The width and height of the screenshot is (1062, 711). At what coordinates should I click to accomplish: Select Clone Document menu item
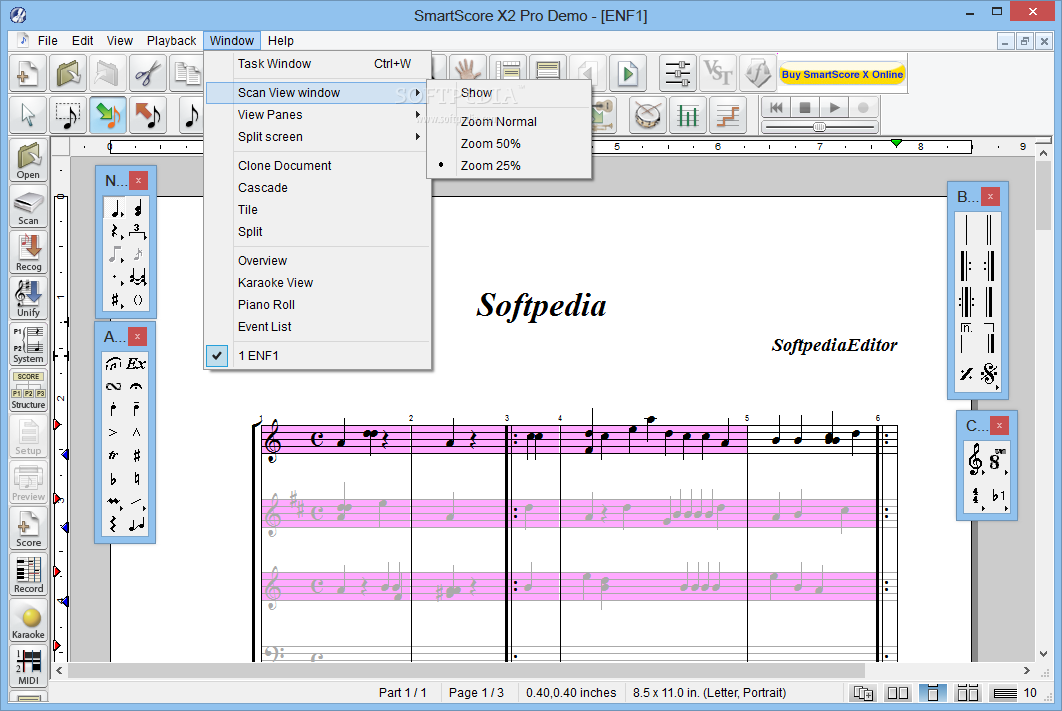click(x=317, y=165)
